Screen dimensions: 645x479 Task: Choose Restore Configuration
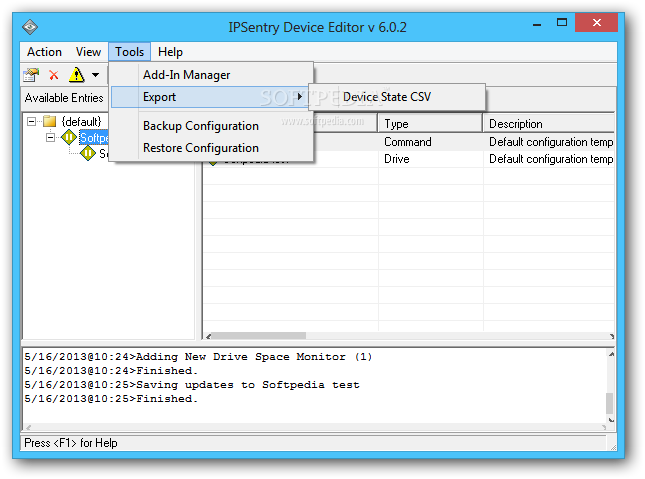coord(212,148)
